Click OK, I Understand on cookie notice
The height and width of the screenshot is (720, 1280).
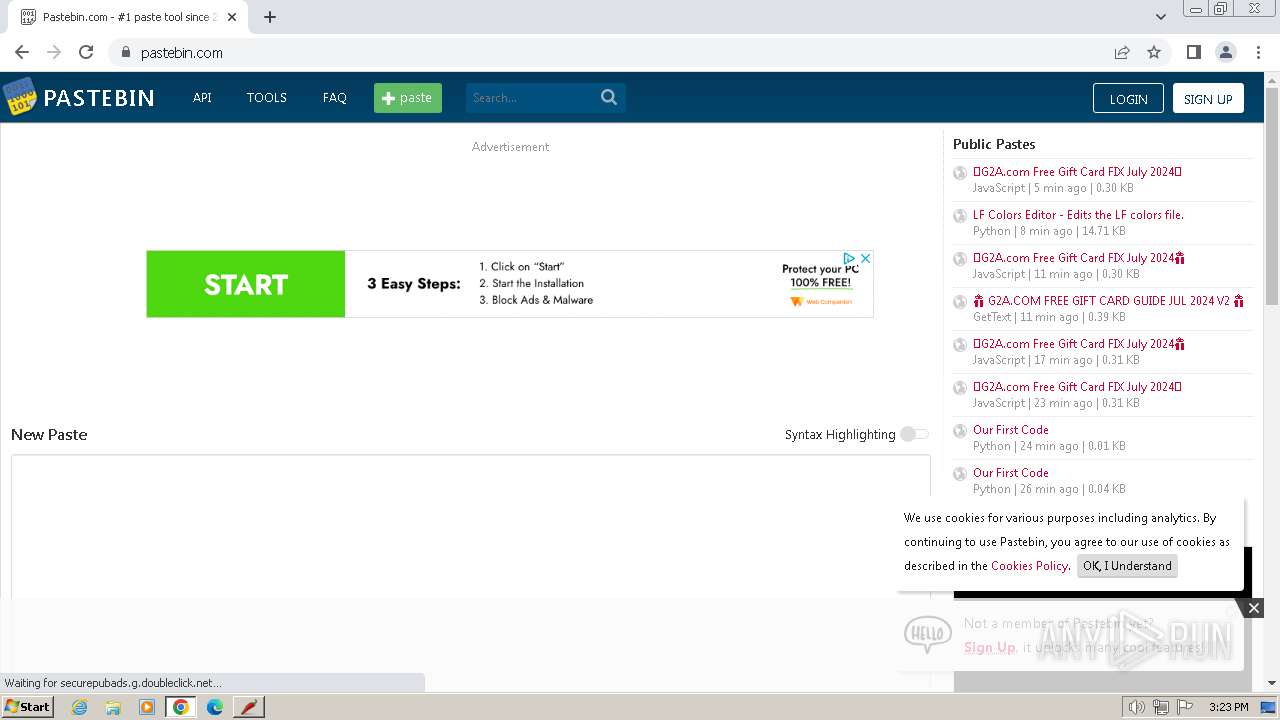[x=1127, y=566]
